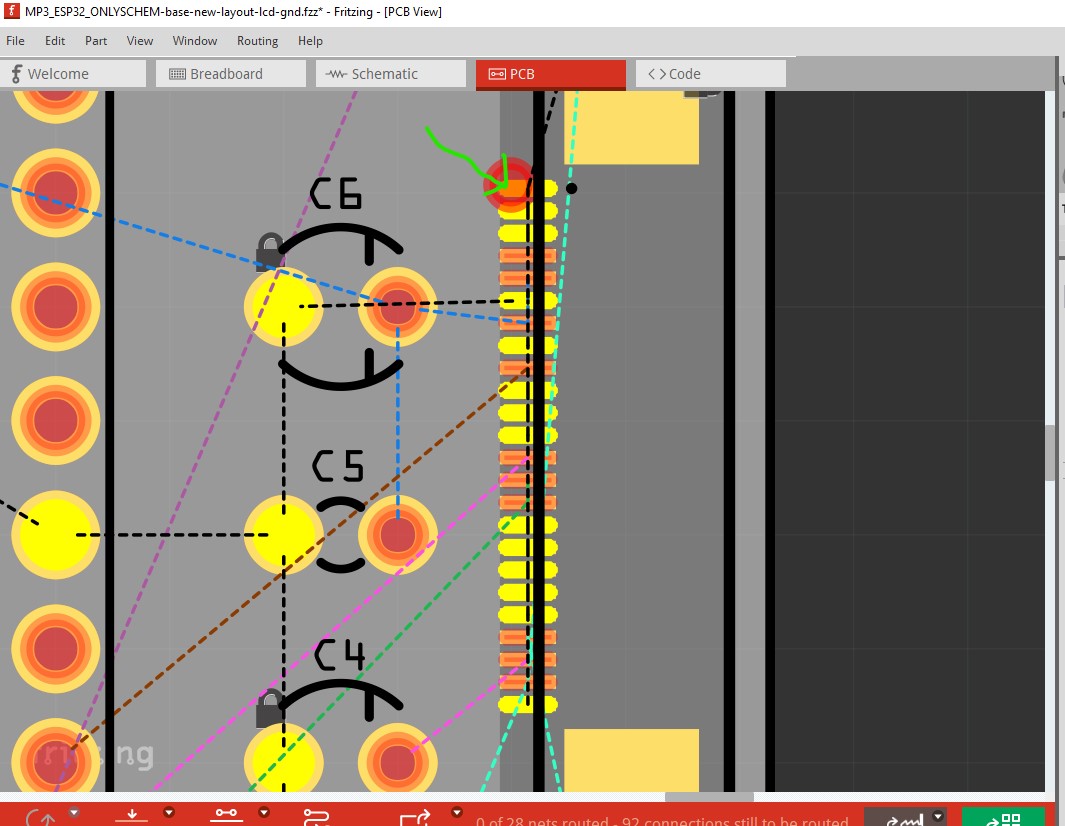Go to the Welcome tab
1065x826 pixels.
(58, 74)
